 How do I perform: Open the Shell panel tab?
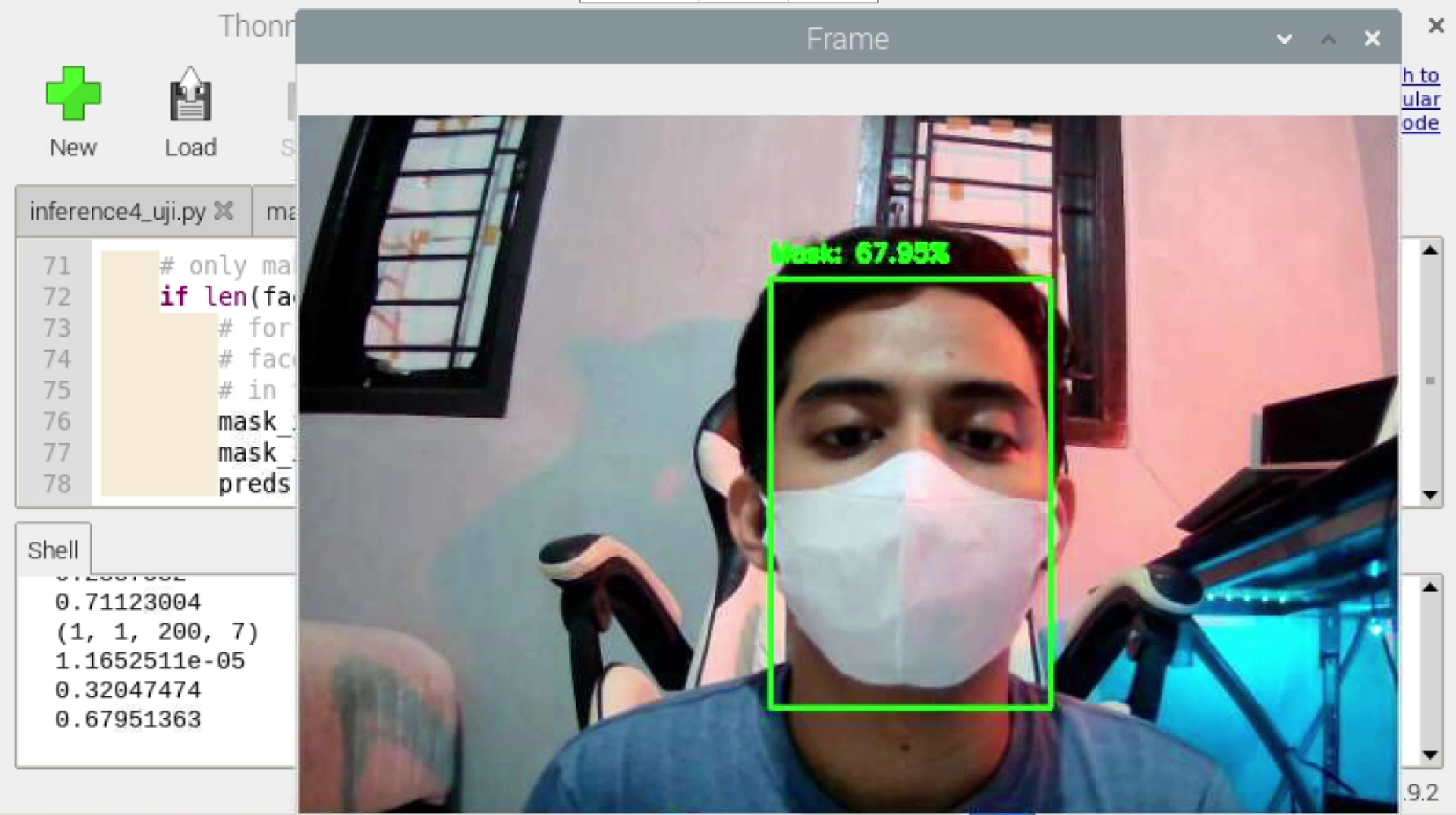click(x=53, y=550)
